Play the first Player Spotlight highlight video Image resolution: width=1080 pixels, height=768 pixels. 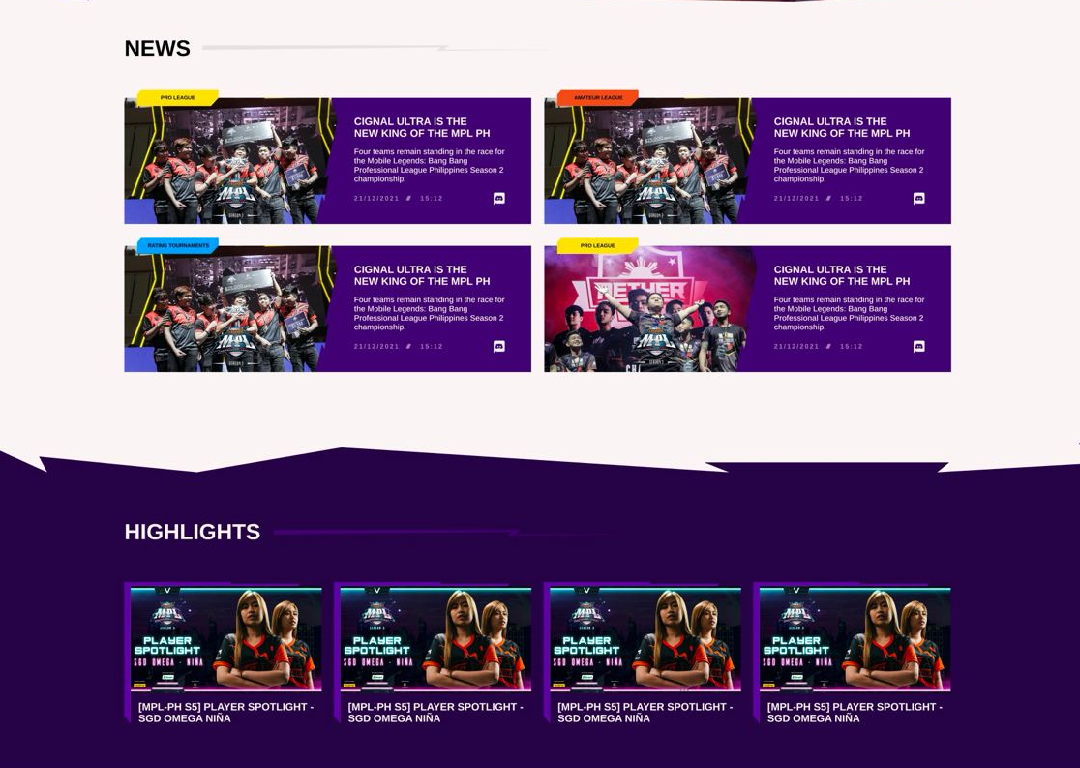(226, 639)
